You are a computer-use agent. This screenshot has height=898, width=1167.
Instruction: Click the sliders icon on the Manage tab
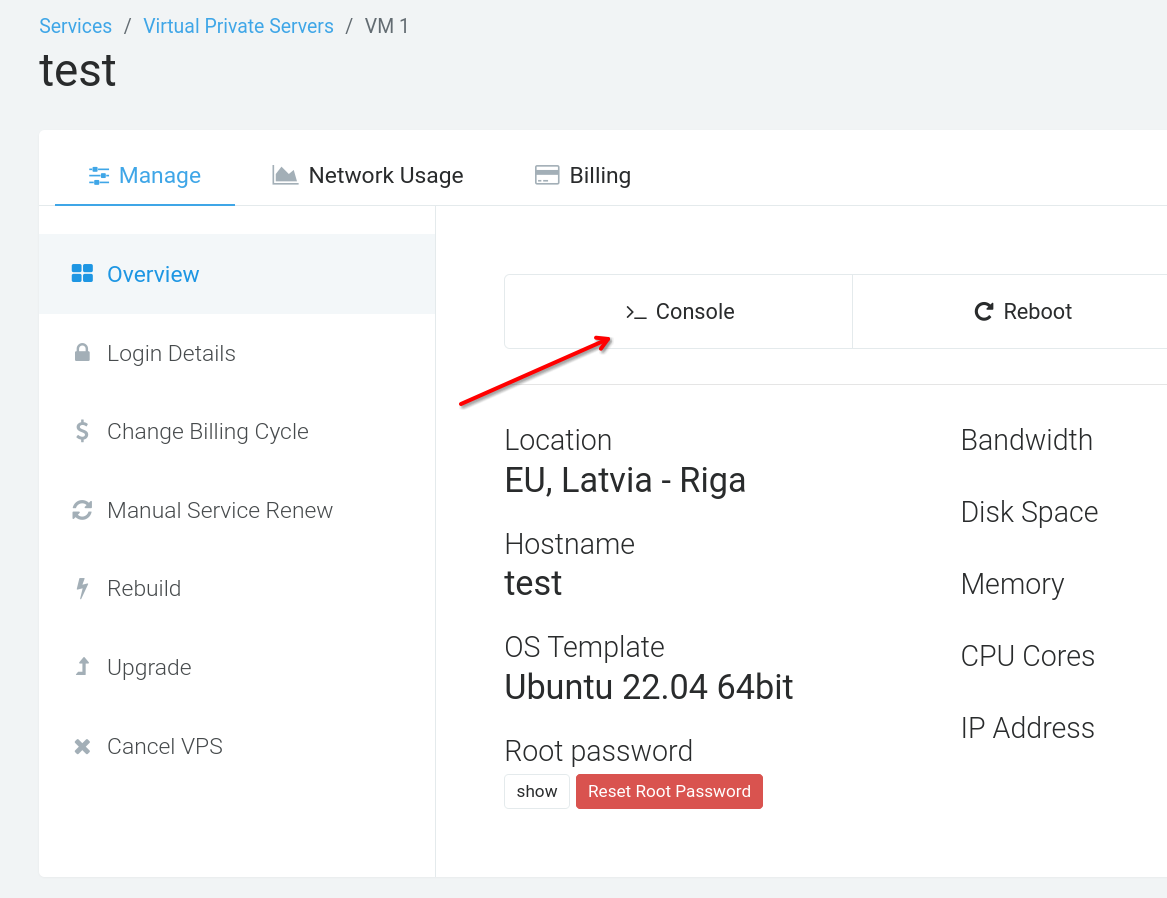pyautogui.click(x=98, y=174)
